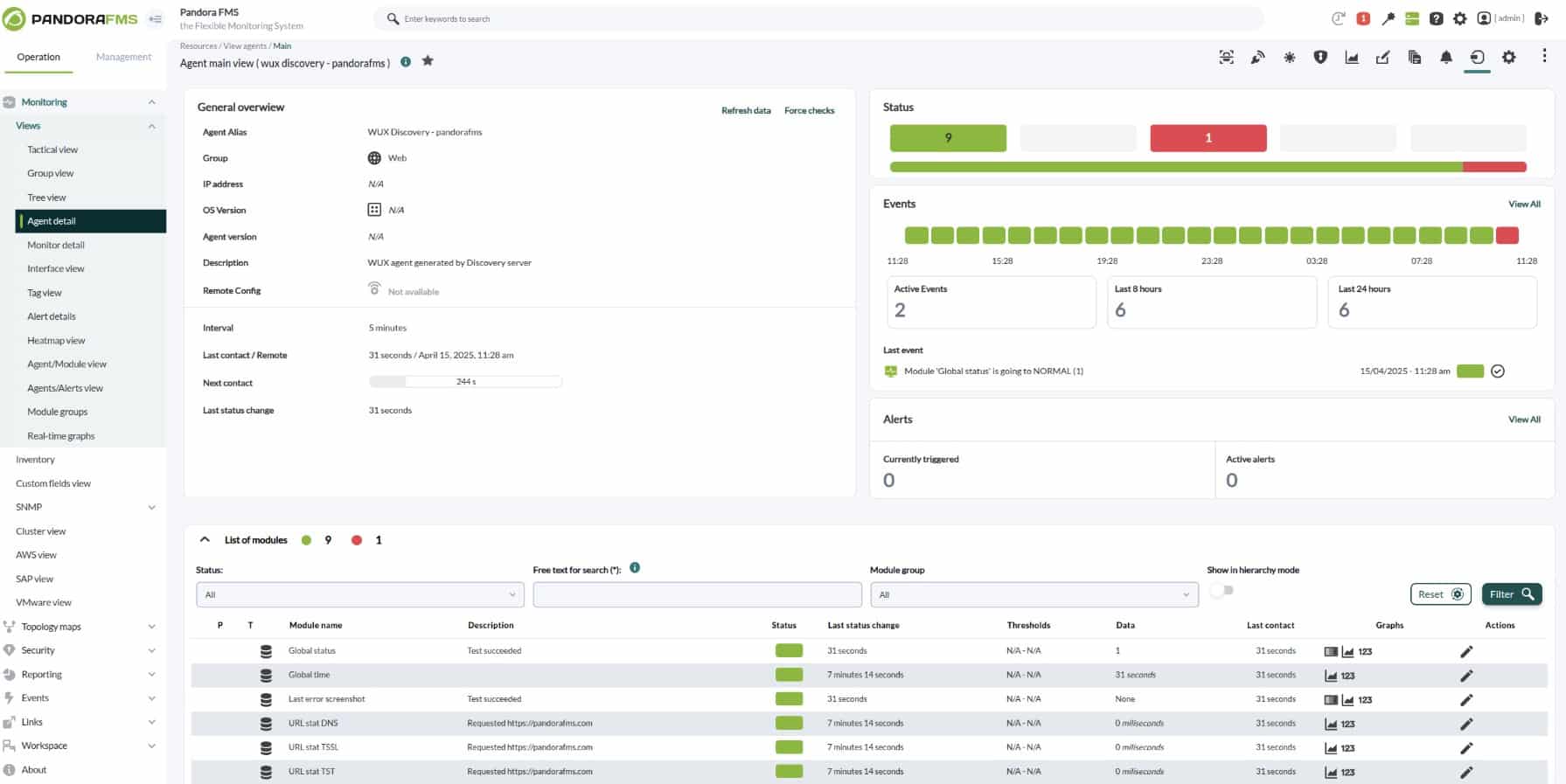Open the autorefresh clock icon
Viewport: 1566px width, 784px height.
tap(1338, 18)
